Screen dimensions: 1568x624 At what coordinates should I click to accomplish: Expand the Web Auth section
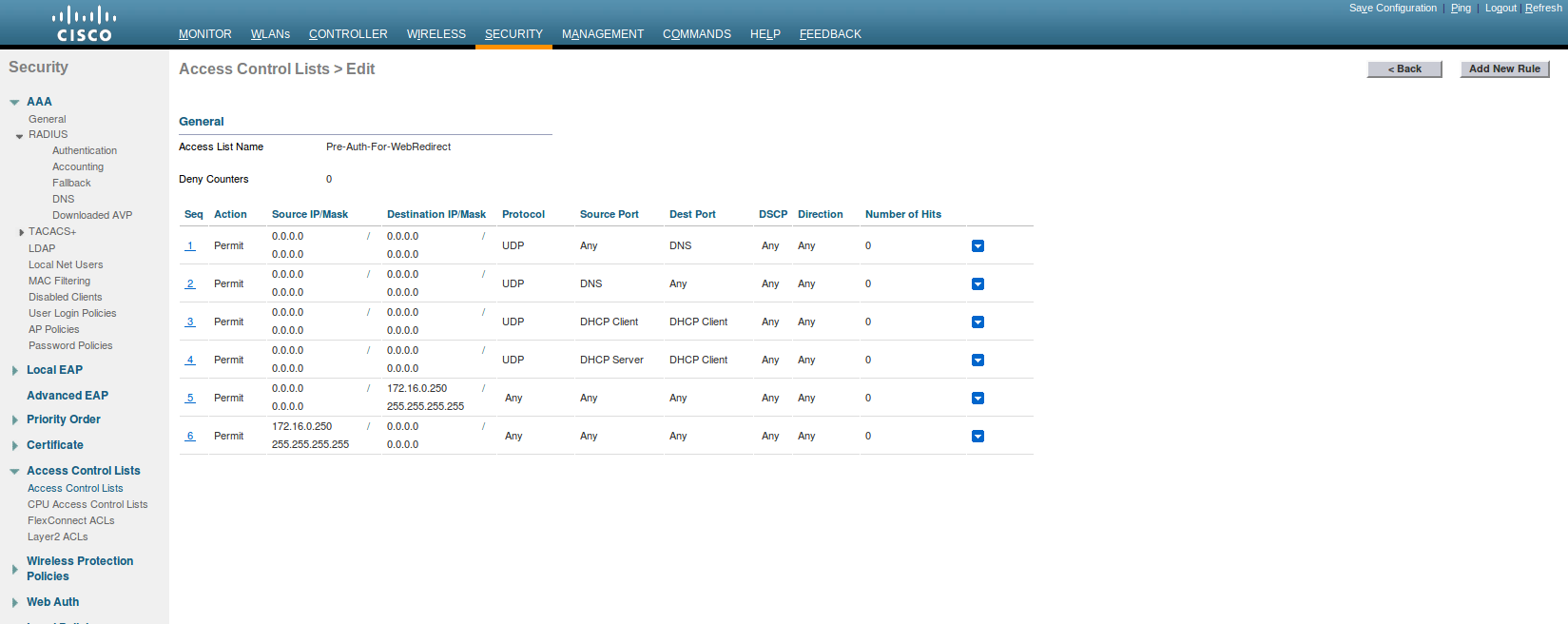(14, 603)
